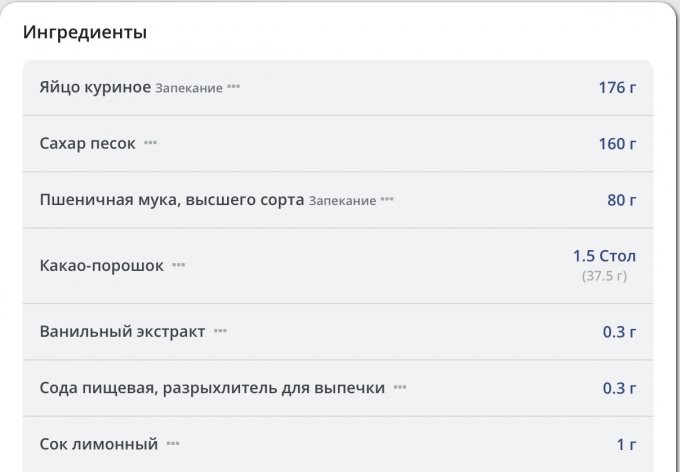Open options dots next to Ванильный экстракт
680x472 pixels.
pos(220,331)
